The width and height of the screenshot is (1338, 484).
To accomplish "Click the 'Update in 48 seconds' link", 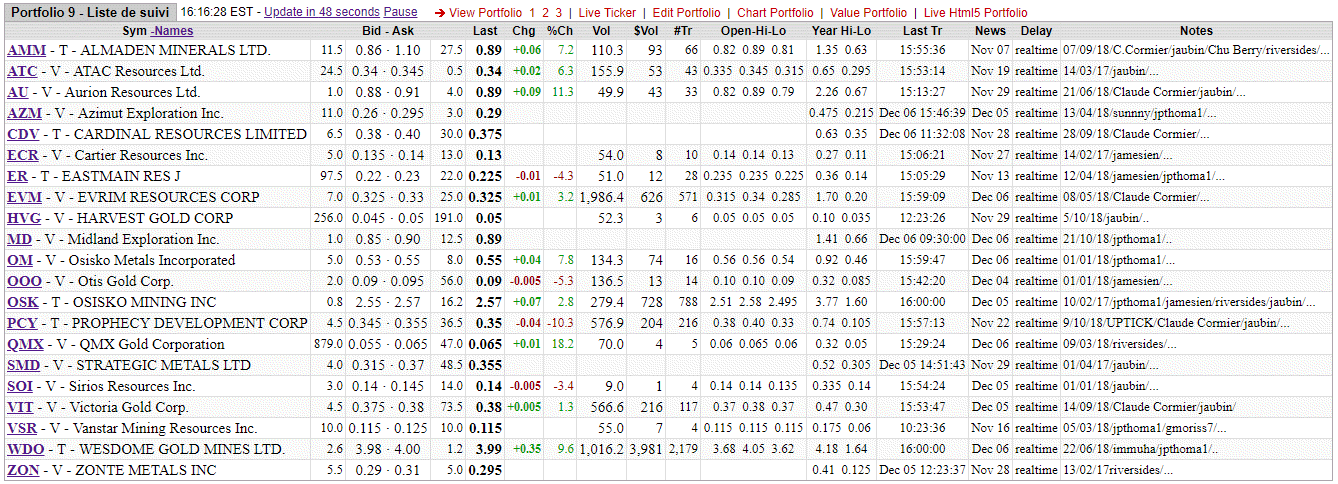I will click(321, 12).
